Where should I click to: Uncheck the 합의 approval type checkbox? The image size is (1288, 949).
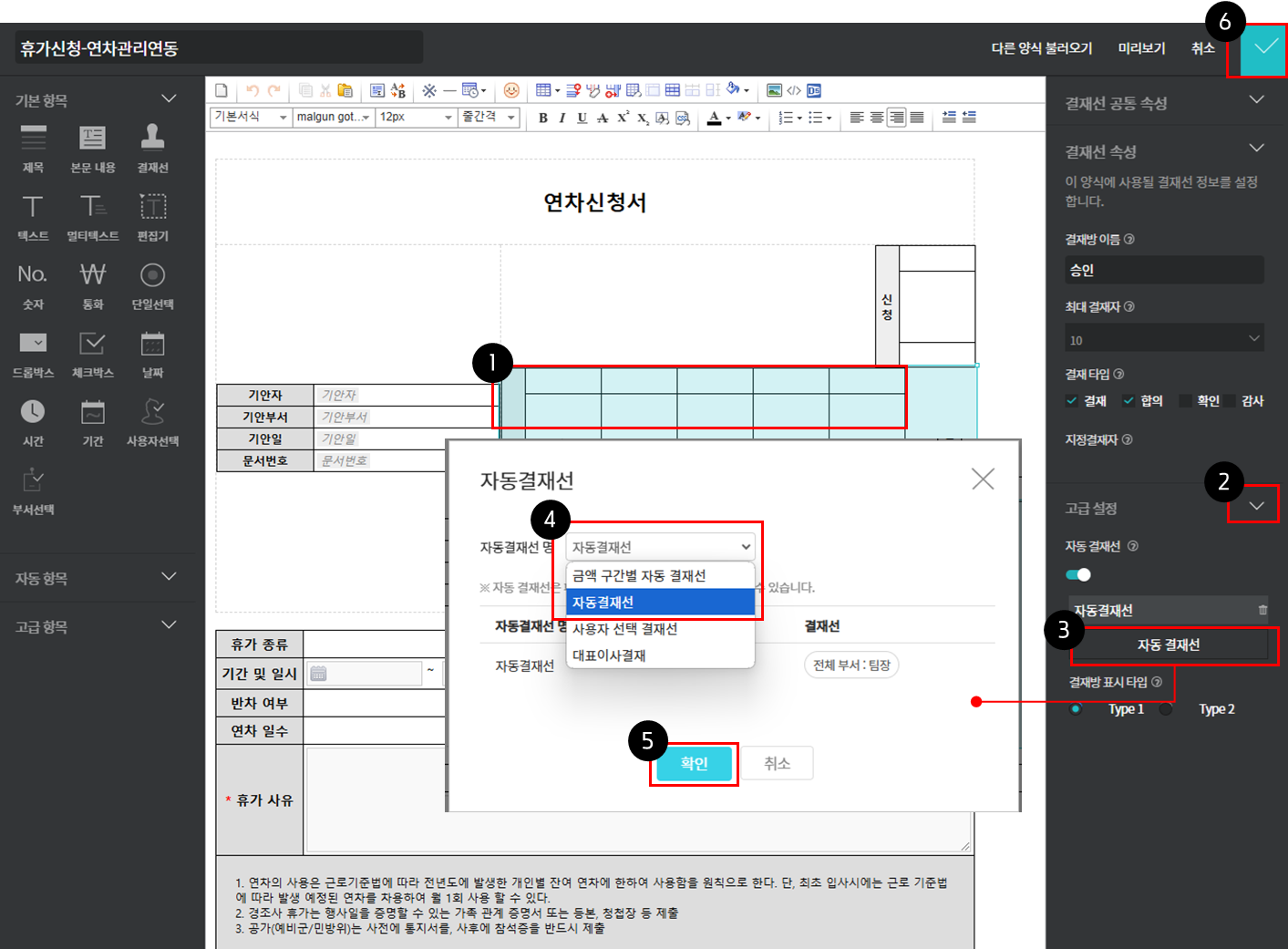pyautogui.click(x=1128, y=401)
